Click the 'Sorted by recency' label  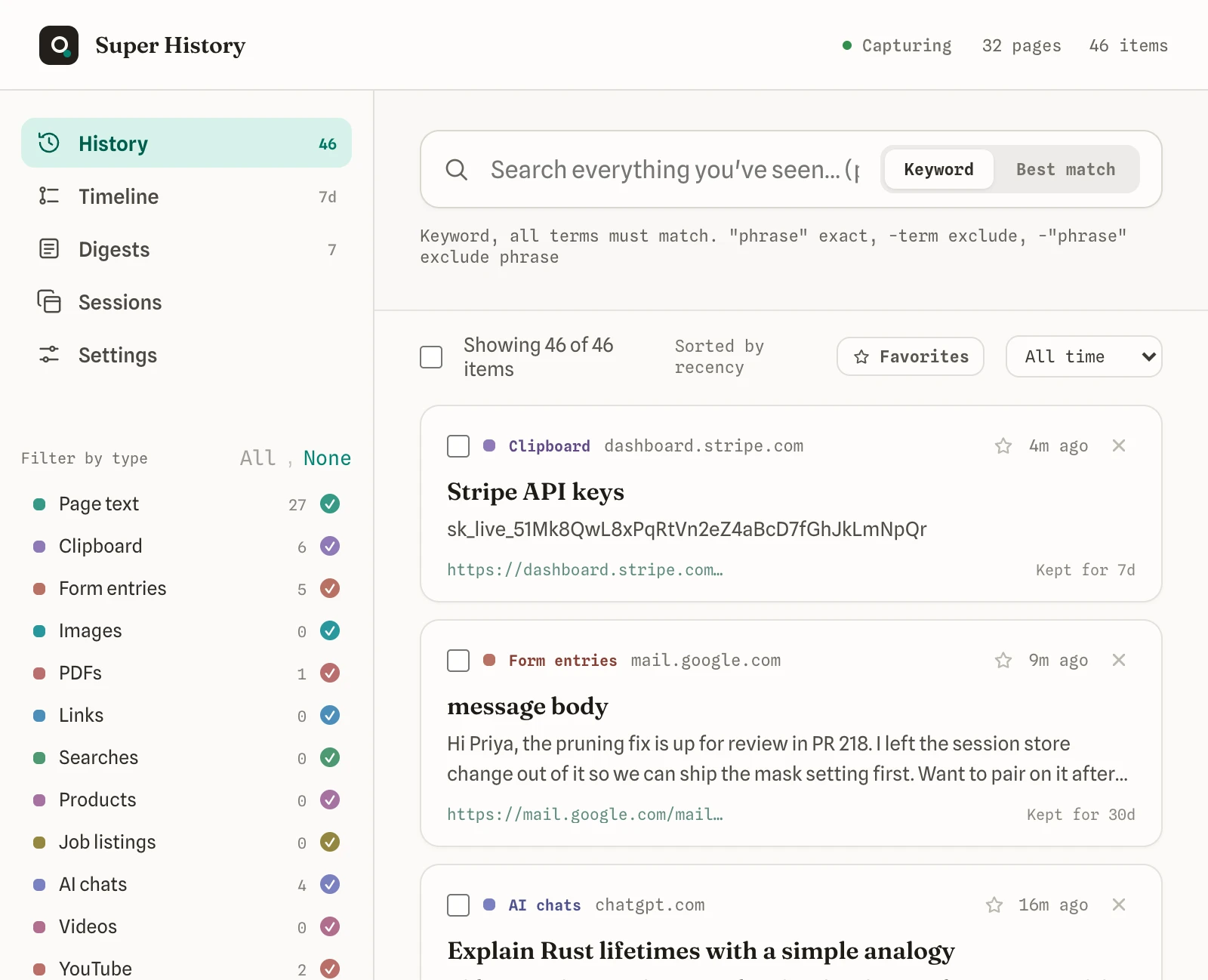pyautogui.click(x=720, y=356)
